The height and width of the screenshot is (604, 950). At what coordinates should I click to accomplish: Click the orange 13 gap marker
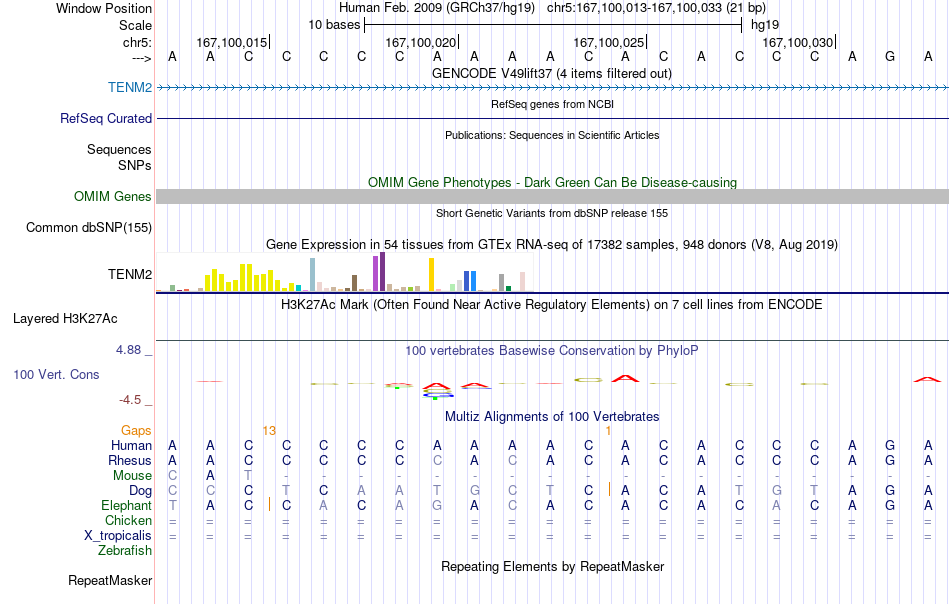(269, 430)
